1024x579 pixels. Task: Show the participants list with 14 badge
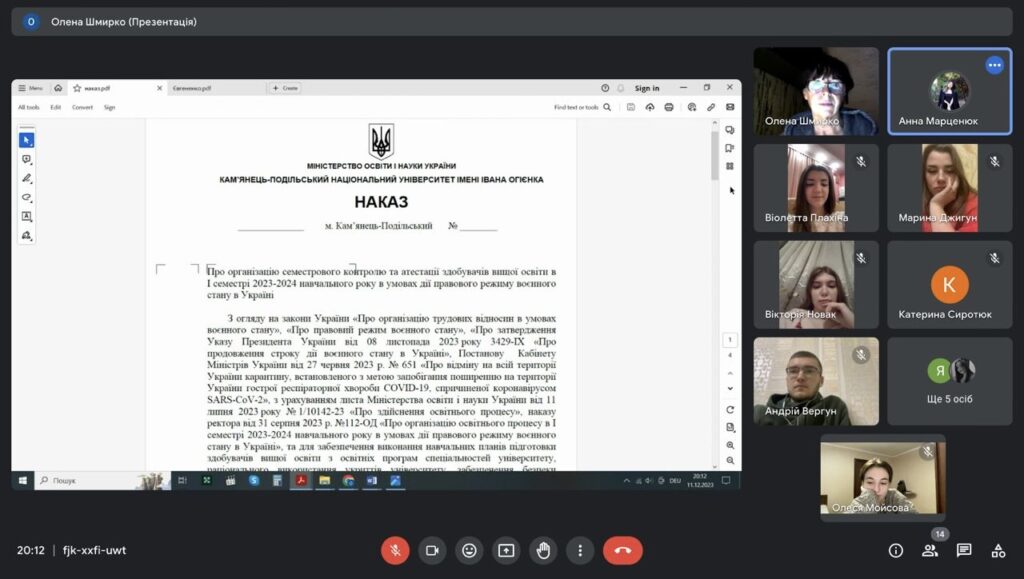coord(930,550)
